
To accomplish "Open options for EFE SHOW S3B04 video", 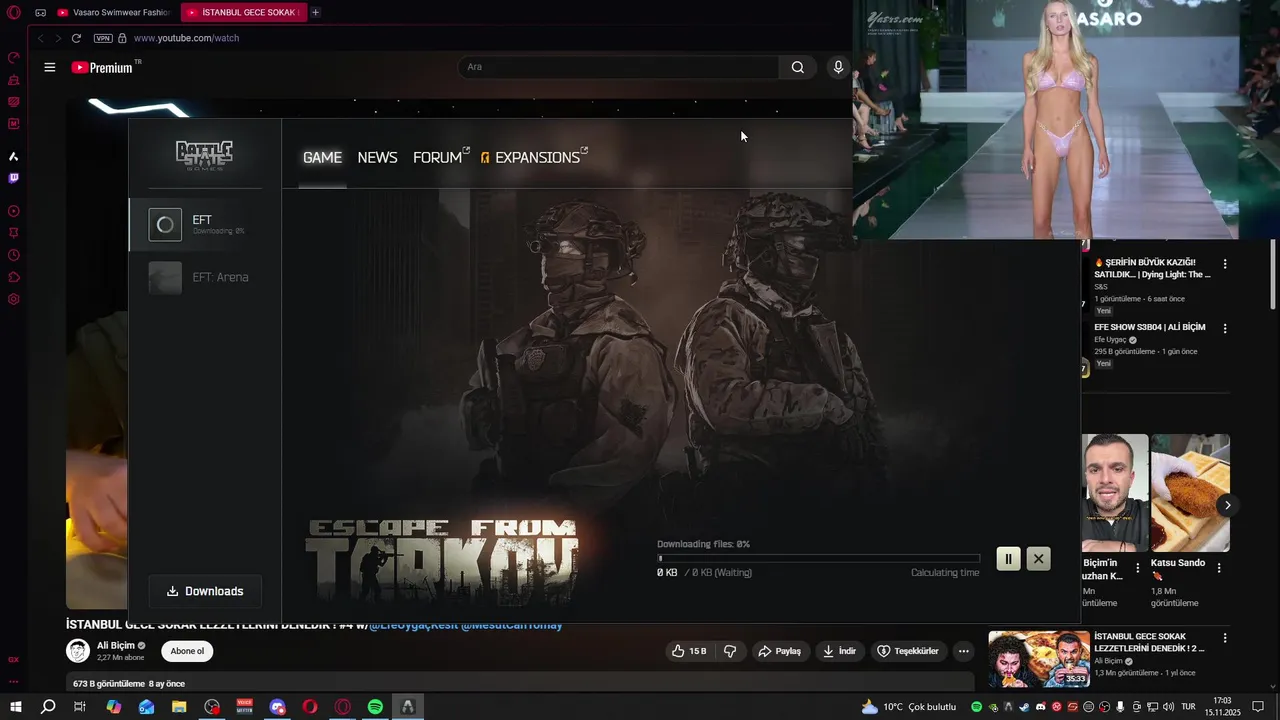I will [x=1225, y=328].
